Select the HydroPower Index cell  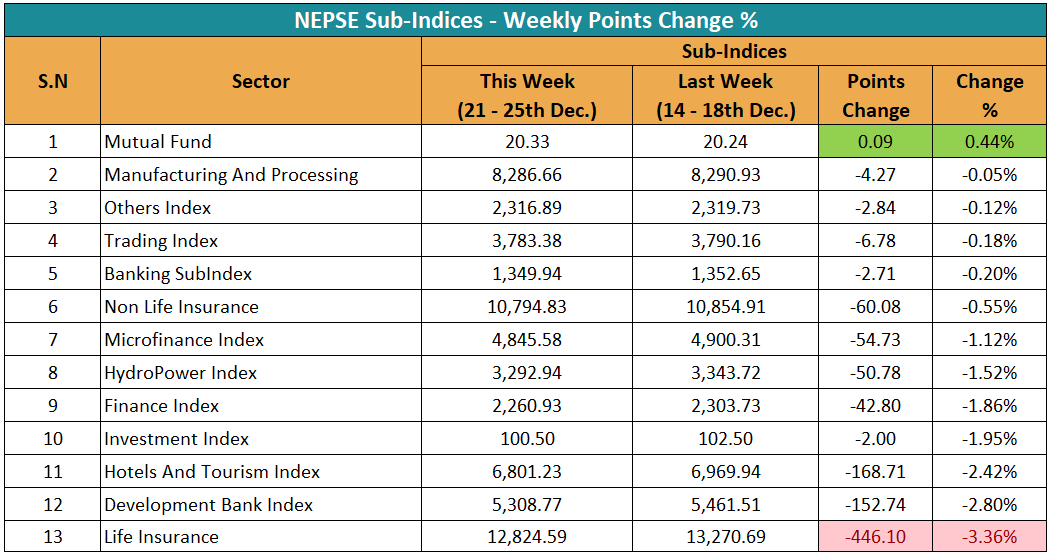[180, 373]
